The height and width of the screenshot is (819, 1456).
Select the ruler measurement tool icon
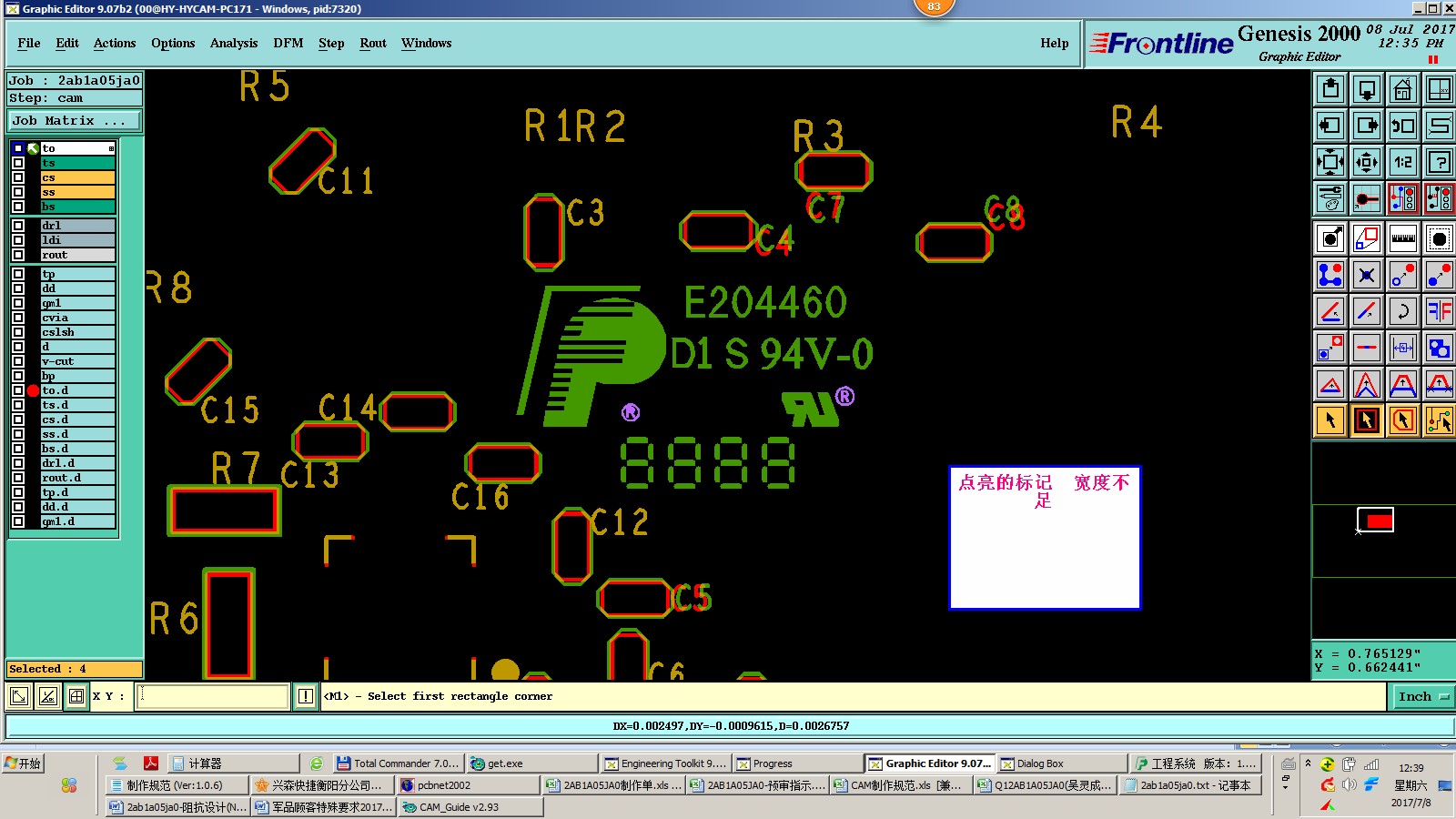[x=1403, y=238]
